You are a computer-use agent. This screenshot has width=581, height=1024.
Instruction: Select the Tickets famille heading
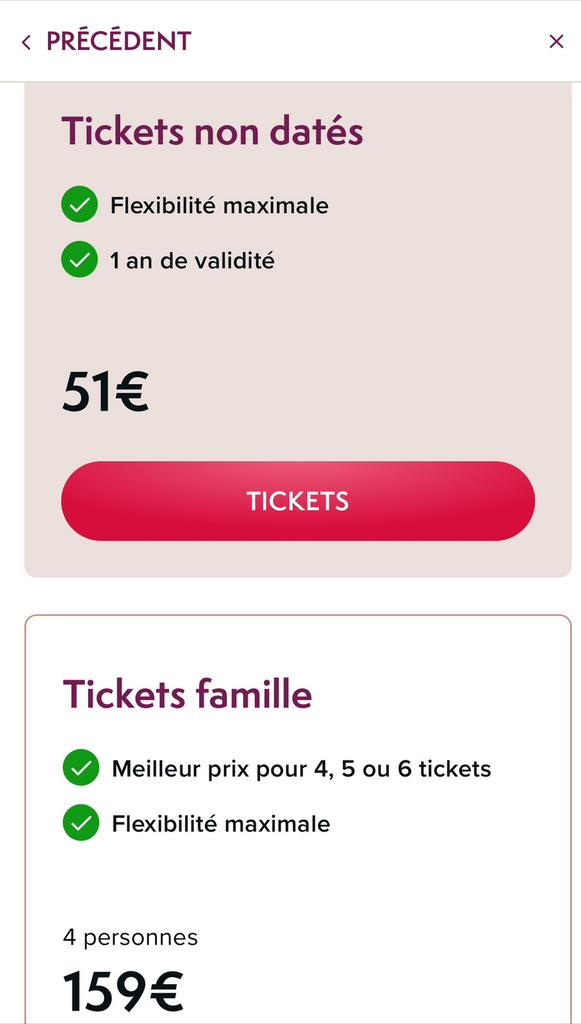185,694
